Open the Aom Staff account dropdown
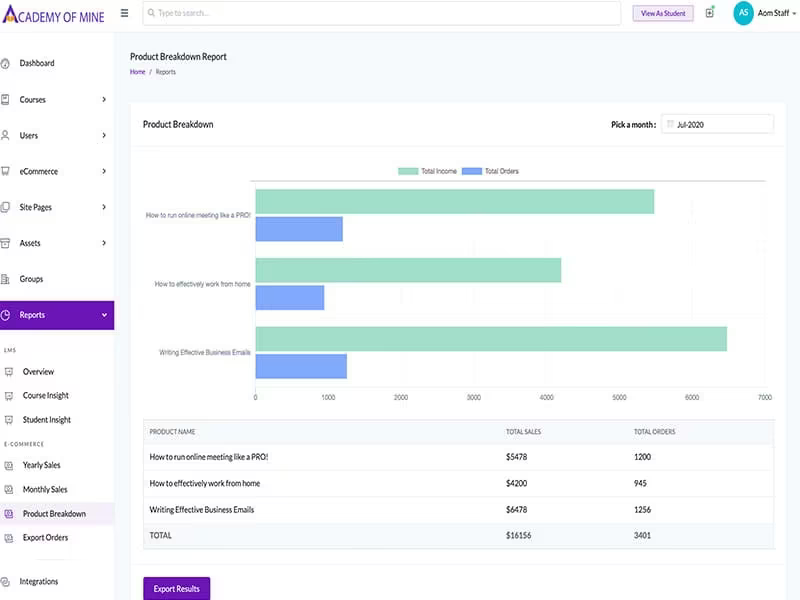 click(777, 13)
